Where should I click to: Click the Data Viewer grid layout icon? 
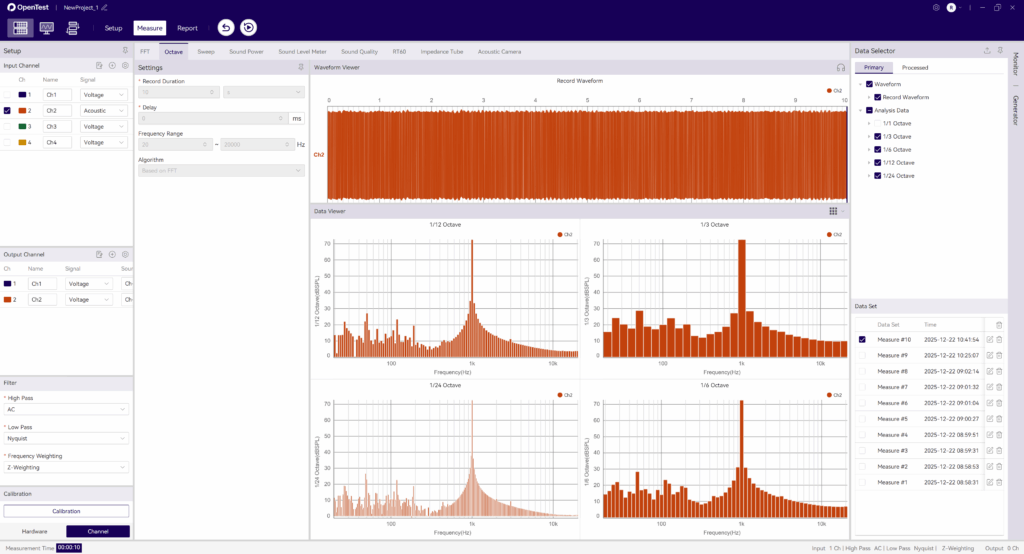(x=833, y=211)
